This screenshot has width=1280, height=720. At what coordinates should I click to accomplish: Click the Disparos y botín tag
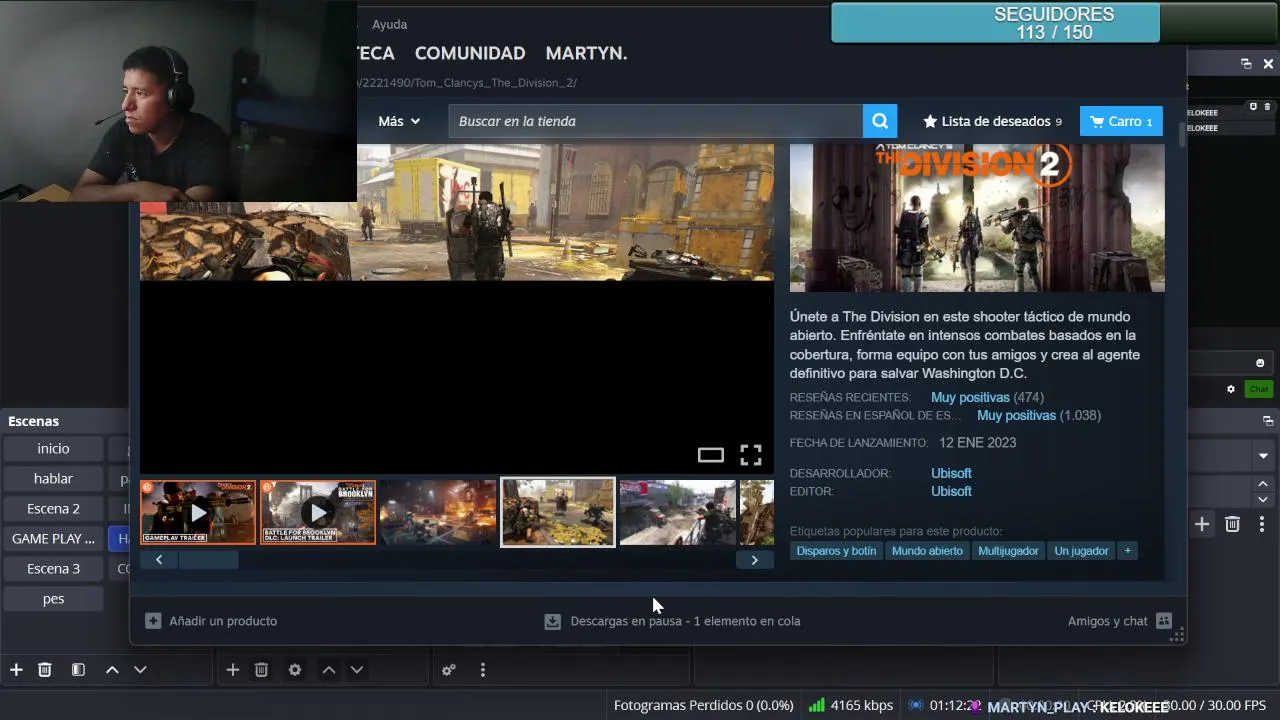point(836,551)
